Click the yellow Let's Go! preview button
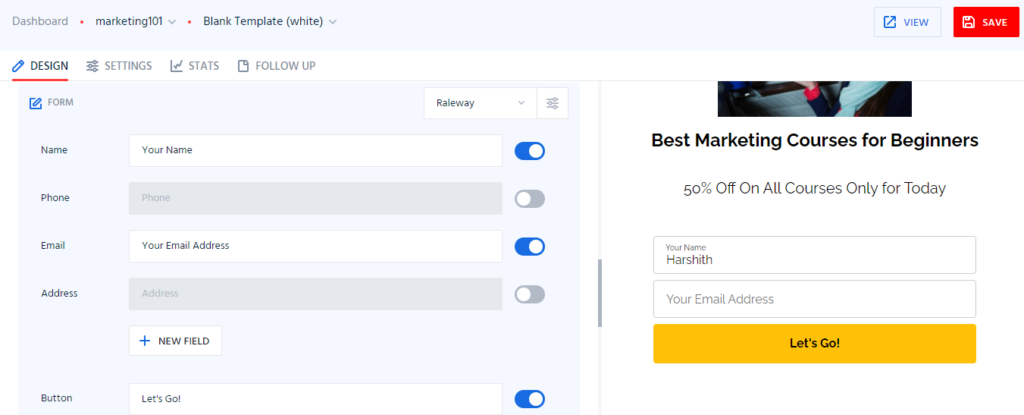The image size is (1024, 415). tap(814, 344)
